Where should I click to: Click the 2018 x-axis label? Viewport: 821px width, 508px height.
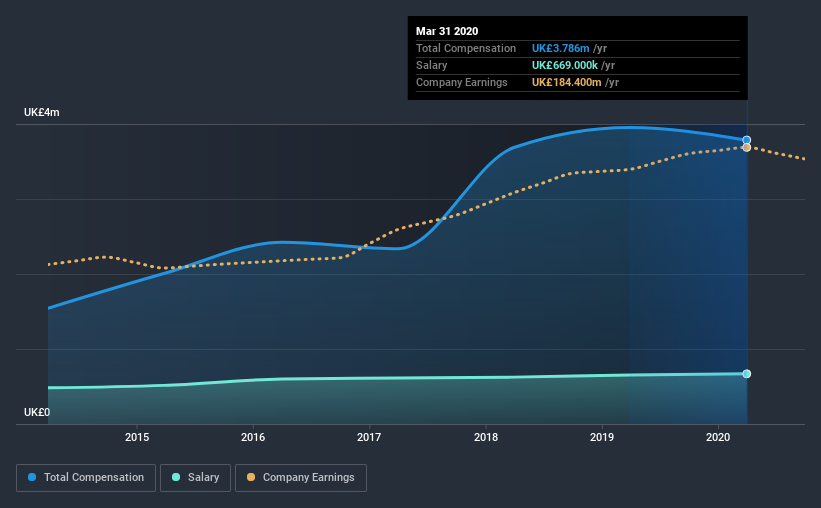click(x=486, y=437)
